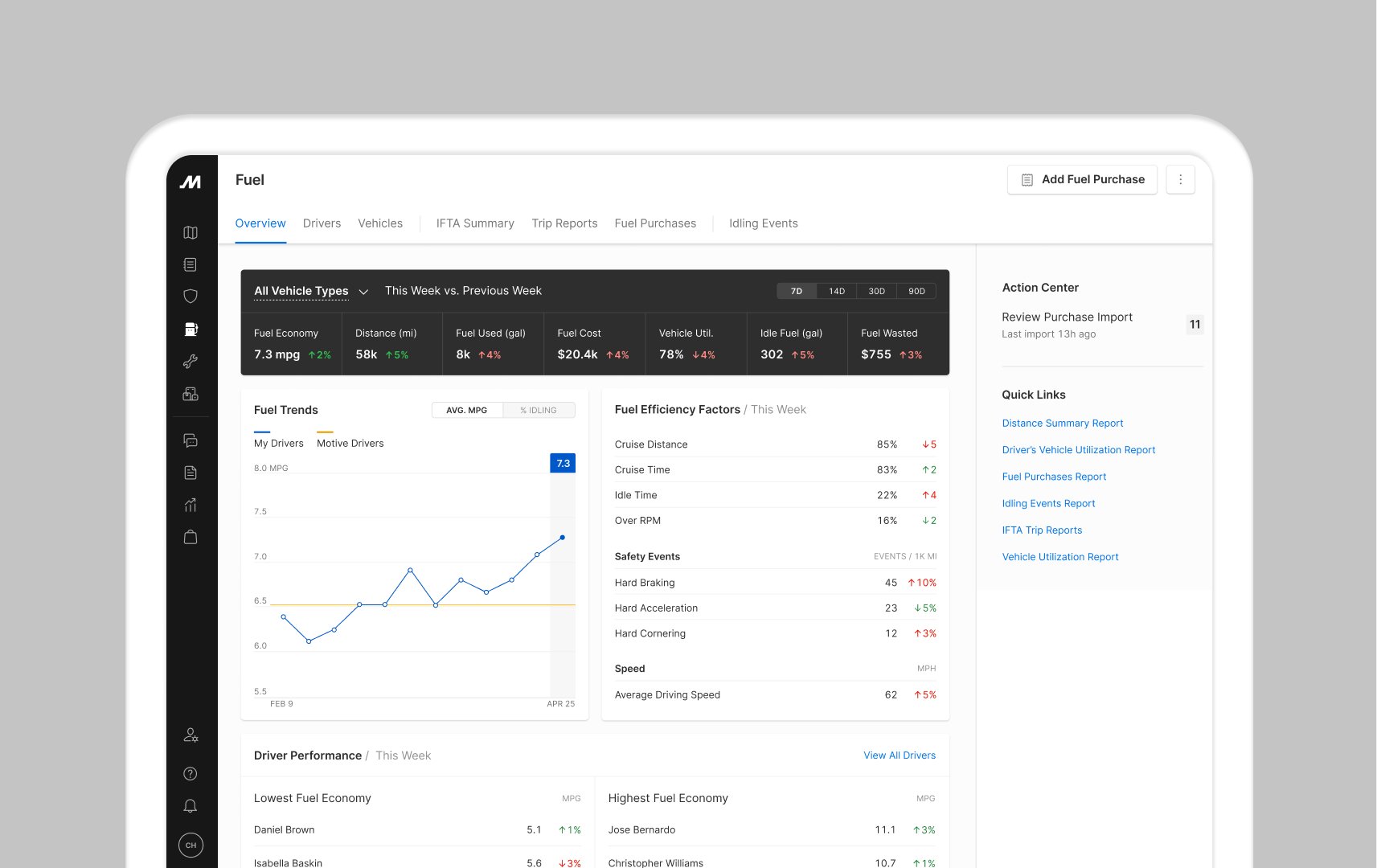
Task: Click the shopping bag marketplace icon
Action: tap(191, 537)
